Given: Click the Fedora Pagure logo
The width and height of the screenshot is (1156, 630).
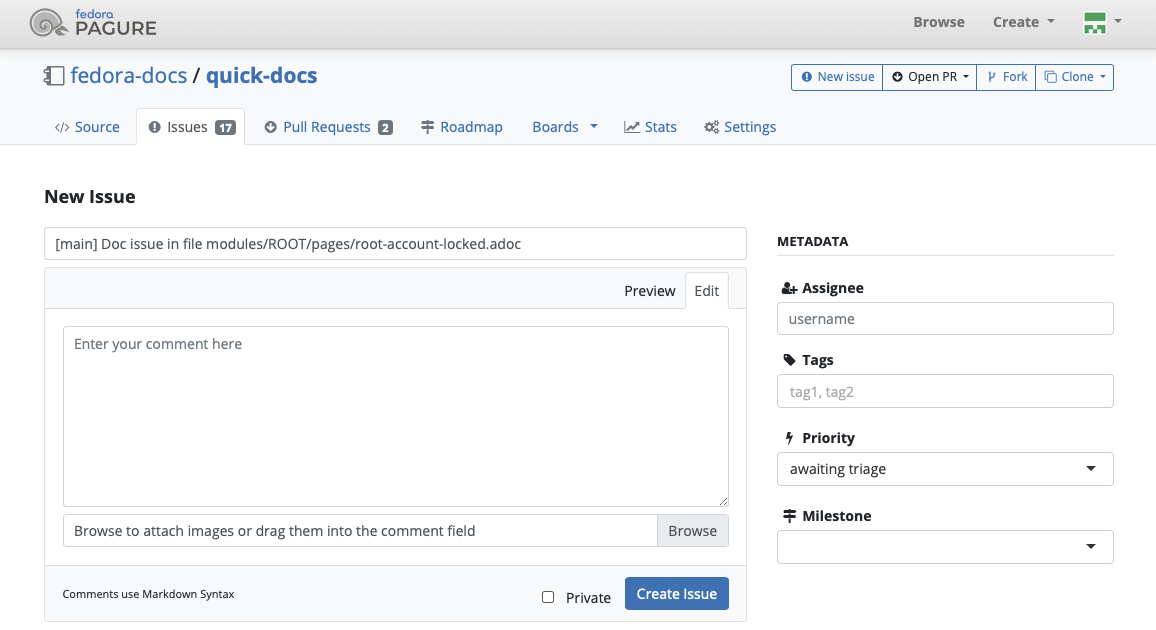Looking at the screenshot, I should (x=93, y=23).
